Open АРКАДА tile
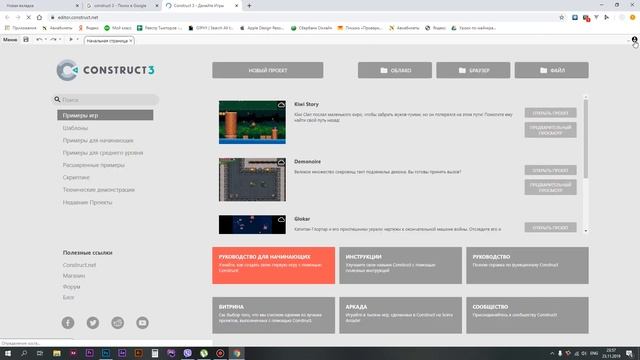This screenshot has height=360, width=640. [400, 315]
